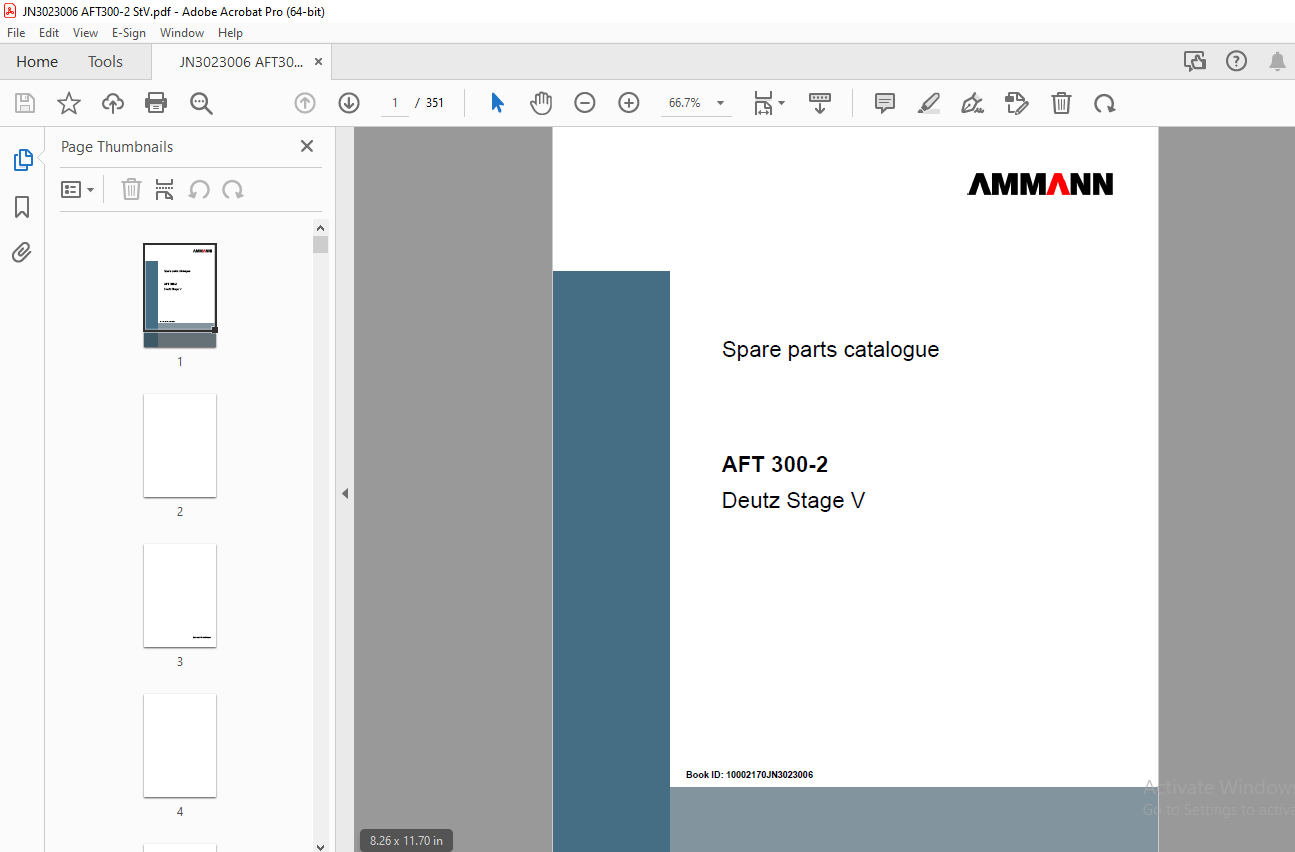This screenshot has width=1295, height=852.
Task: Add a sticky note comment
Action: (885, 103)
